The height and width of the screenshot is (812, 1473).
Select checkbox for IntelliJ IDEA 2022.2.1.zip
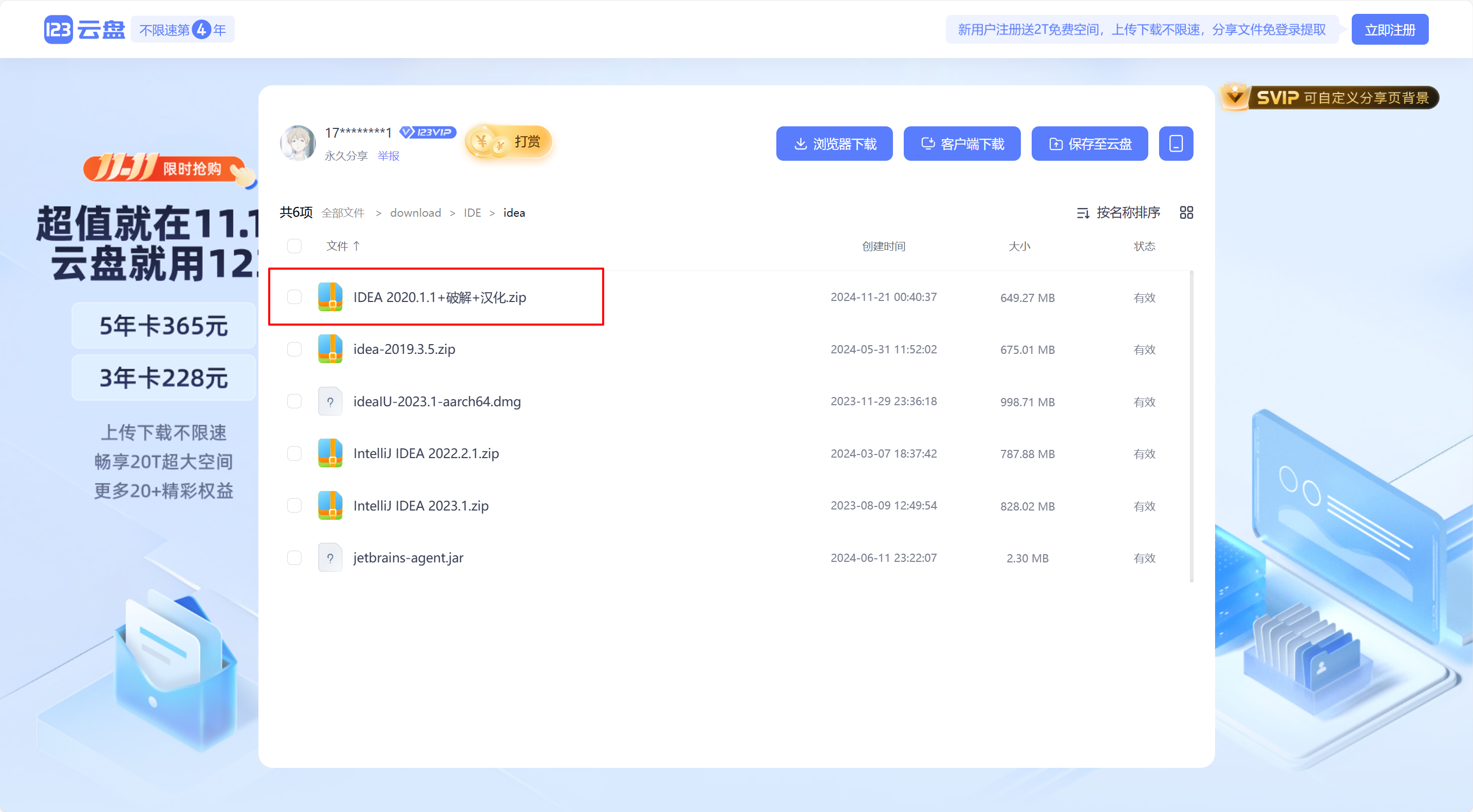tap(294, 454)
